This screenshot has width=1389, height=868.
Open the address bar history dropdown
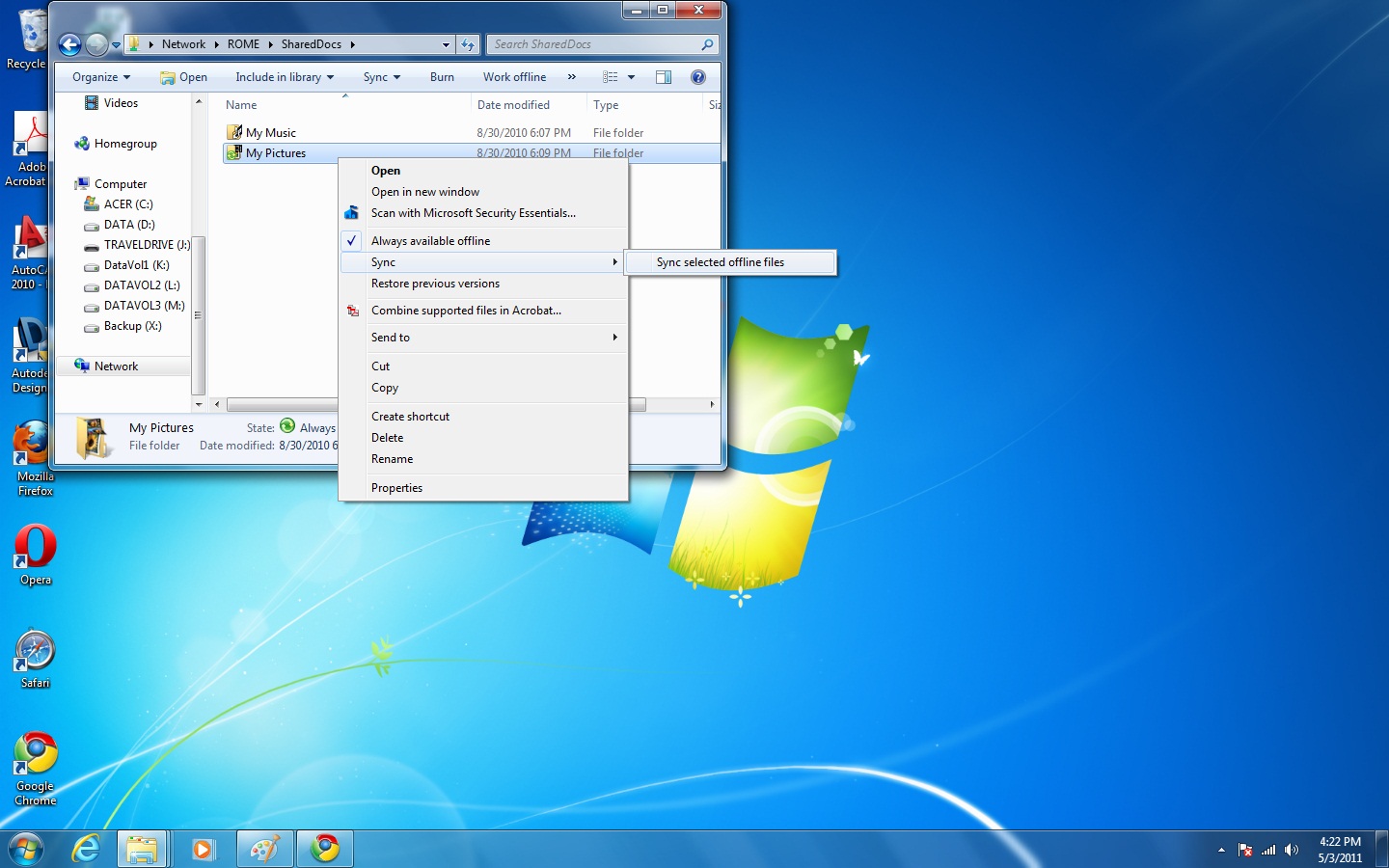[x=446, y=44]
